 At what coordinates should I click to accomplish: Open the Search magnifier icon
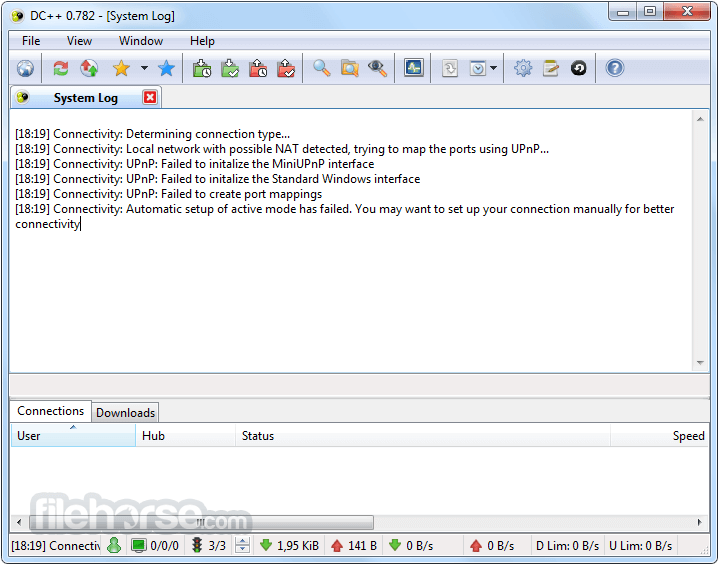pyautogui.click(x=321, y=69)
